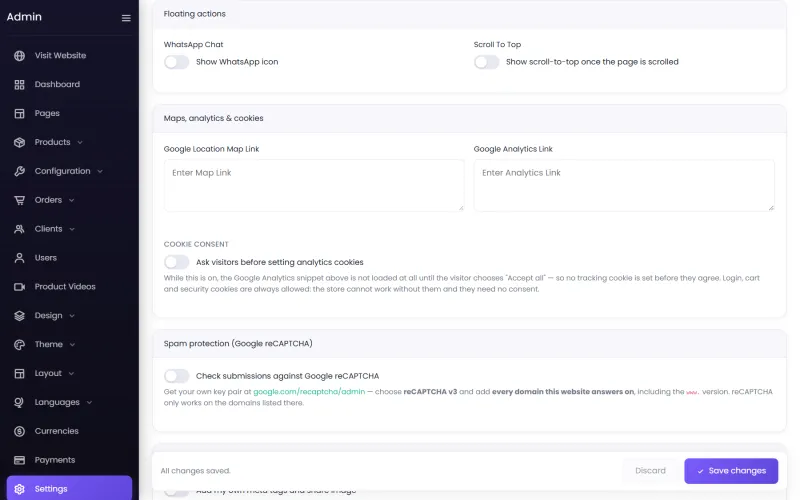Click the Theme palette icon
This screenshot has width=800, height=500.
[19, 345]
